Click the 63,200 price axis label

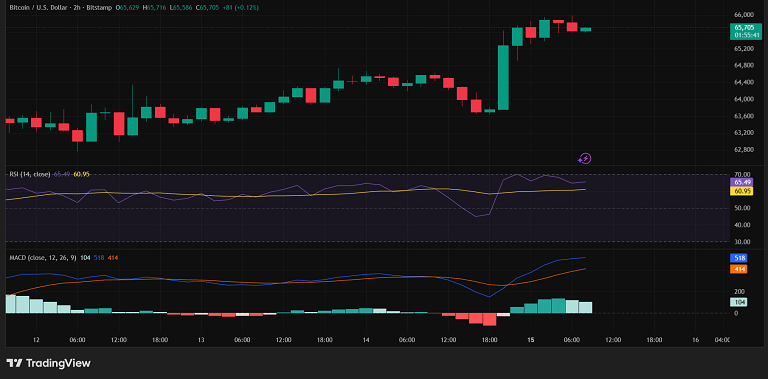tap(743, 133)
